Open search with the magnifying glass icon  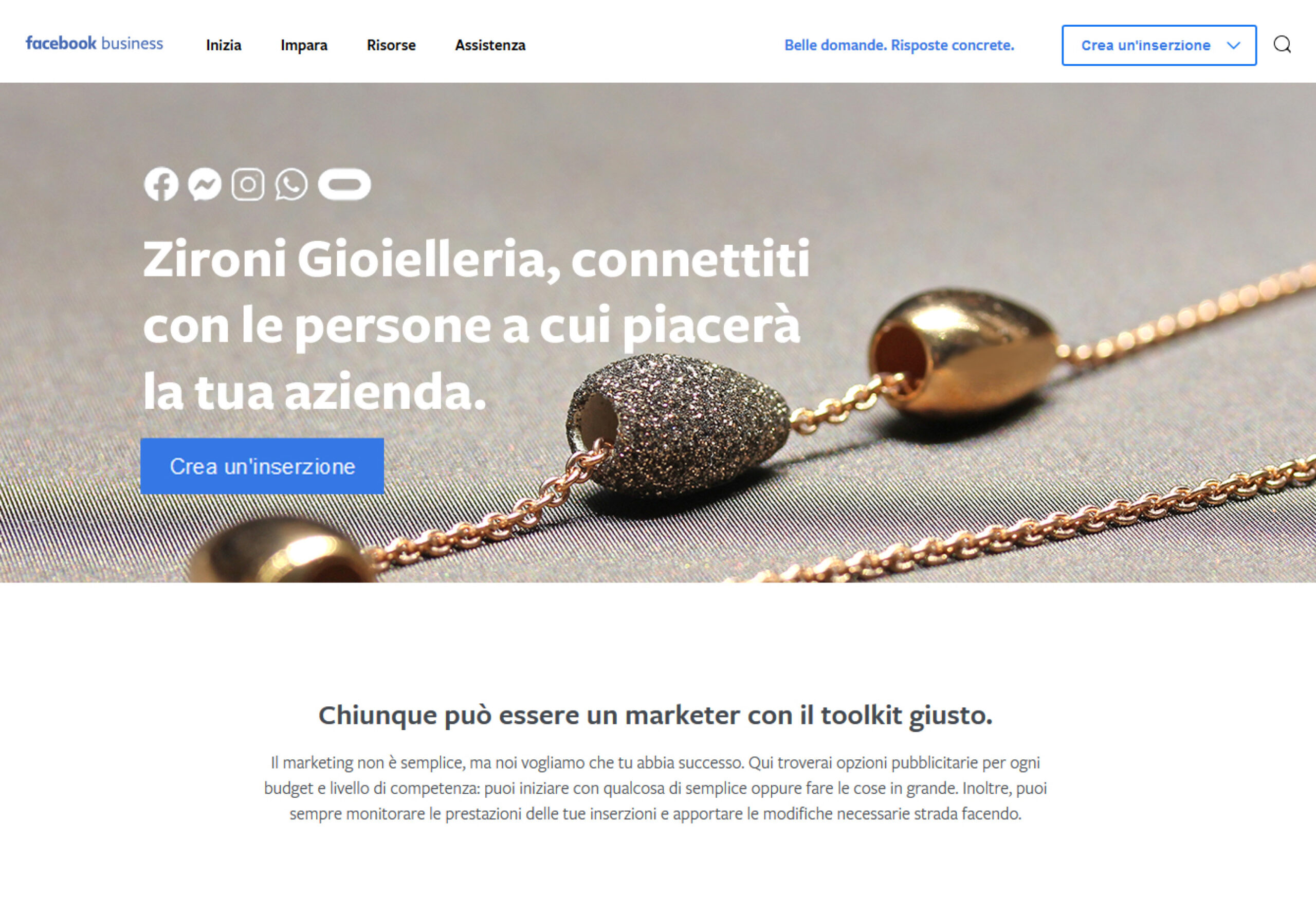(x=1282, y=45)
